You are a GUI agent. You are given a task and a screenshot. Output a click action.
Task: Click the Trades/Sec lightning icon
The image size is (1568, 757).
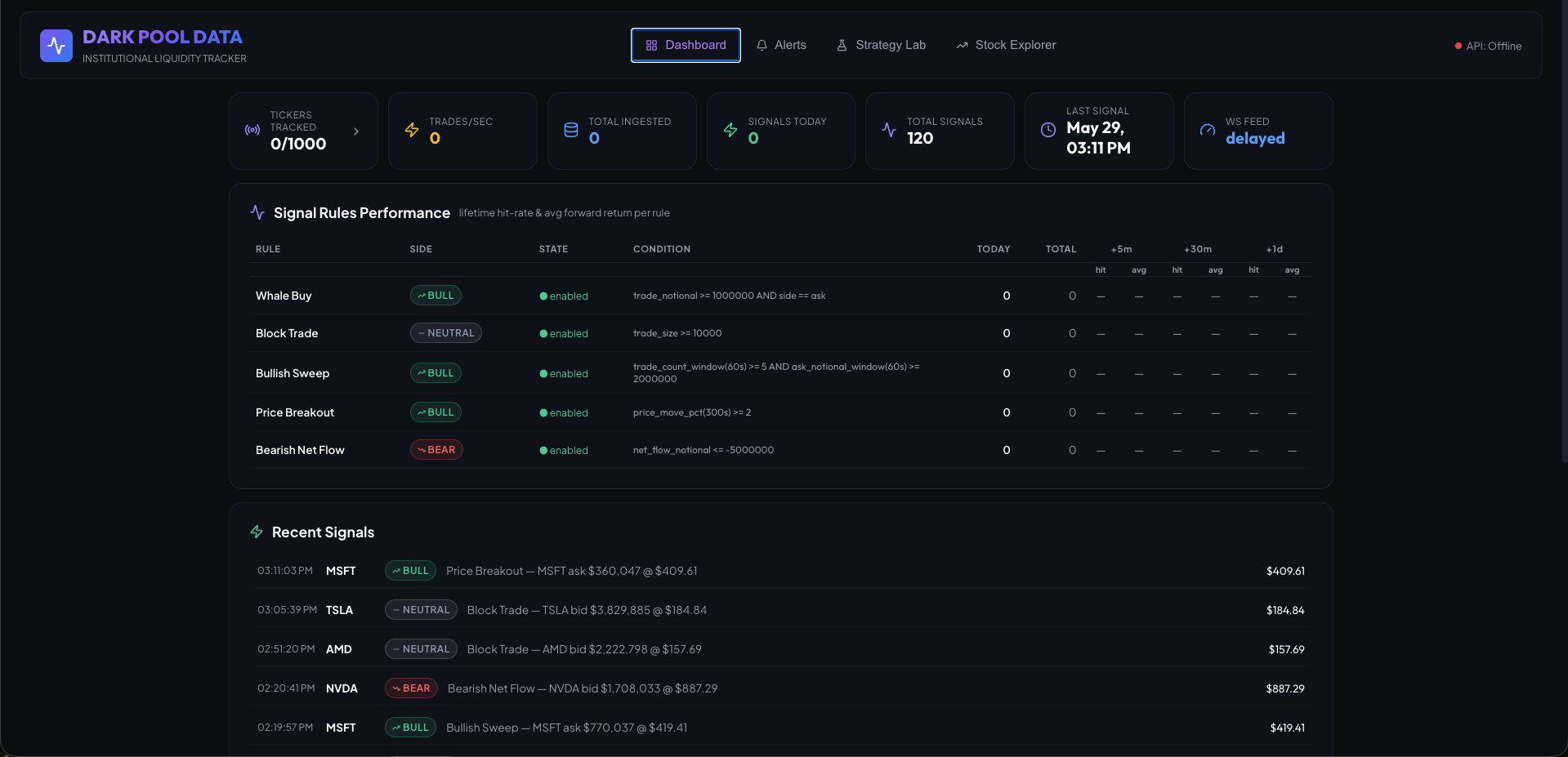[x=412, y=130]
